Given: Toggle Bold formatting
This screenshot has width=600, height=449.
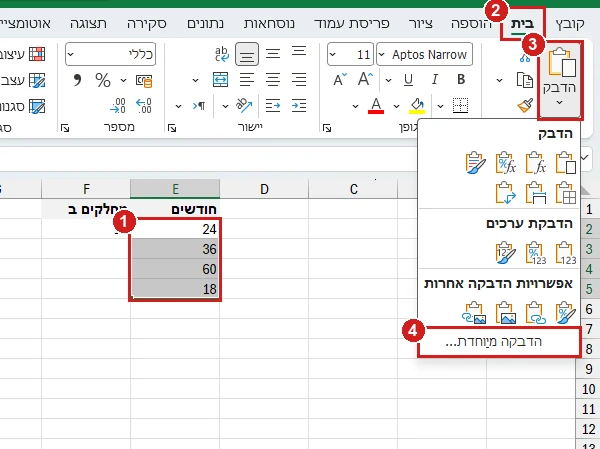Looking at the screenshot, I should pos(461,79).
